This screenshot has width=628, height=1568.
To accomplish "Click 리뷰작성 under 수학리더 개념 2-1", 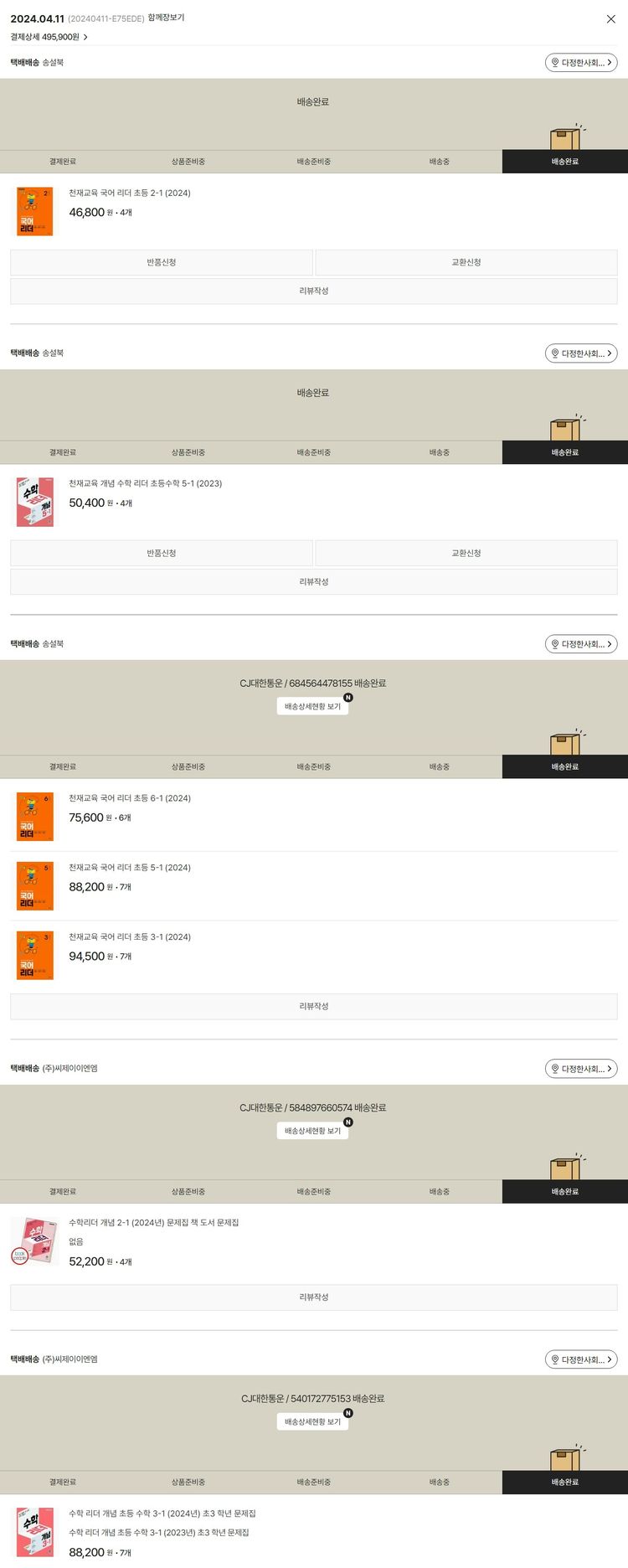I will (314, 1297).
